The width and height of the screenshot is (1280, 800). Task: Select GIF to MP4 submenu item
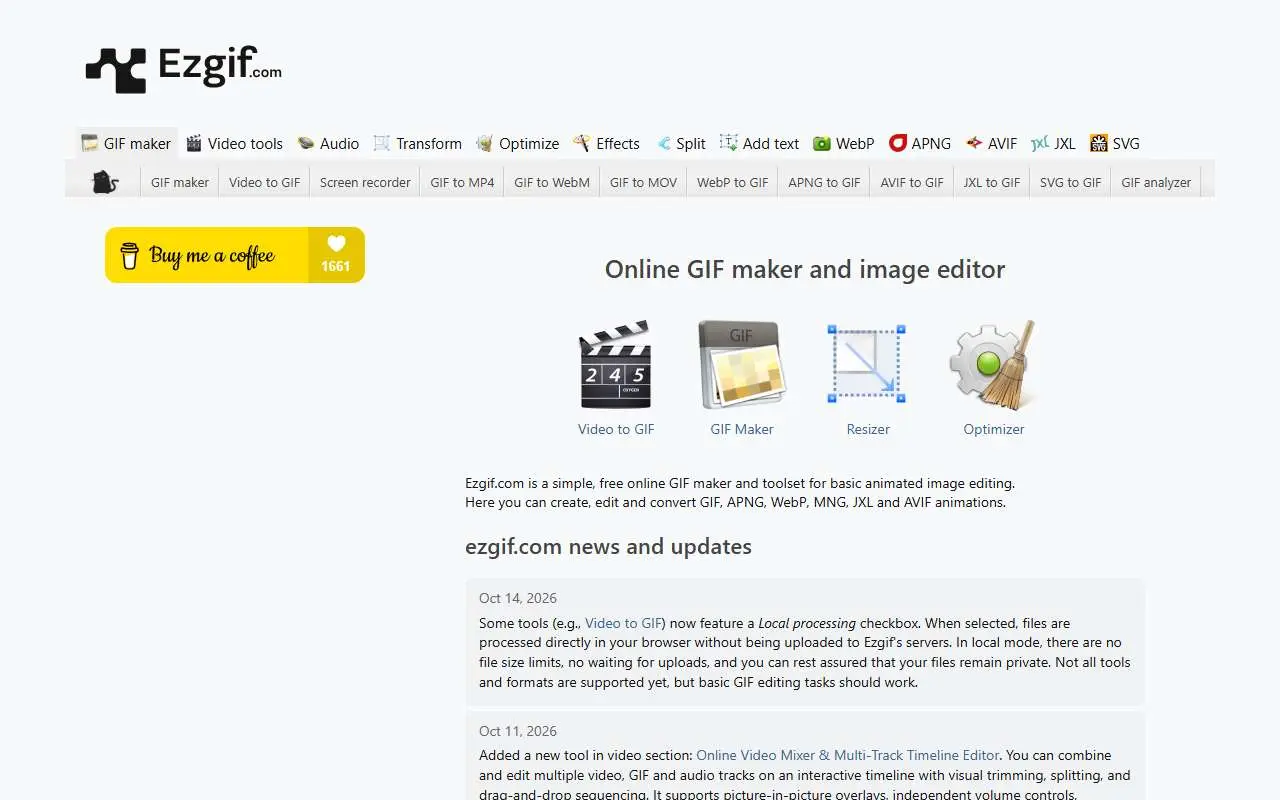click(462, 182)
